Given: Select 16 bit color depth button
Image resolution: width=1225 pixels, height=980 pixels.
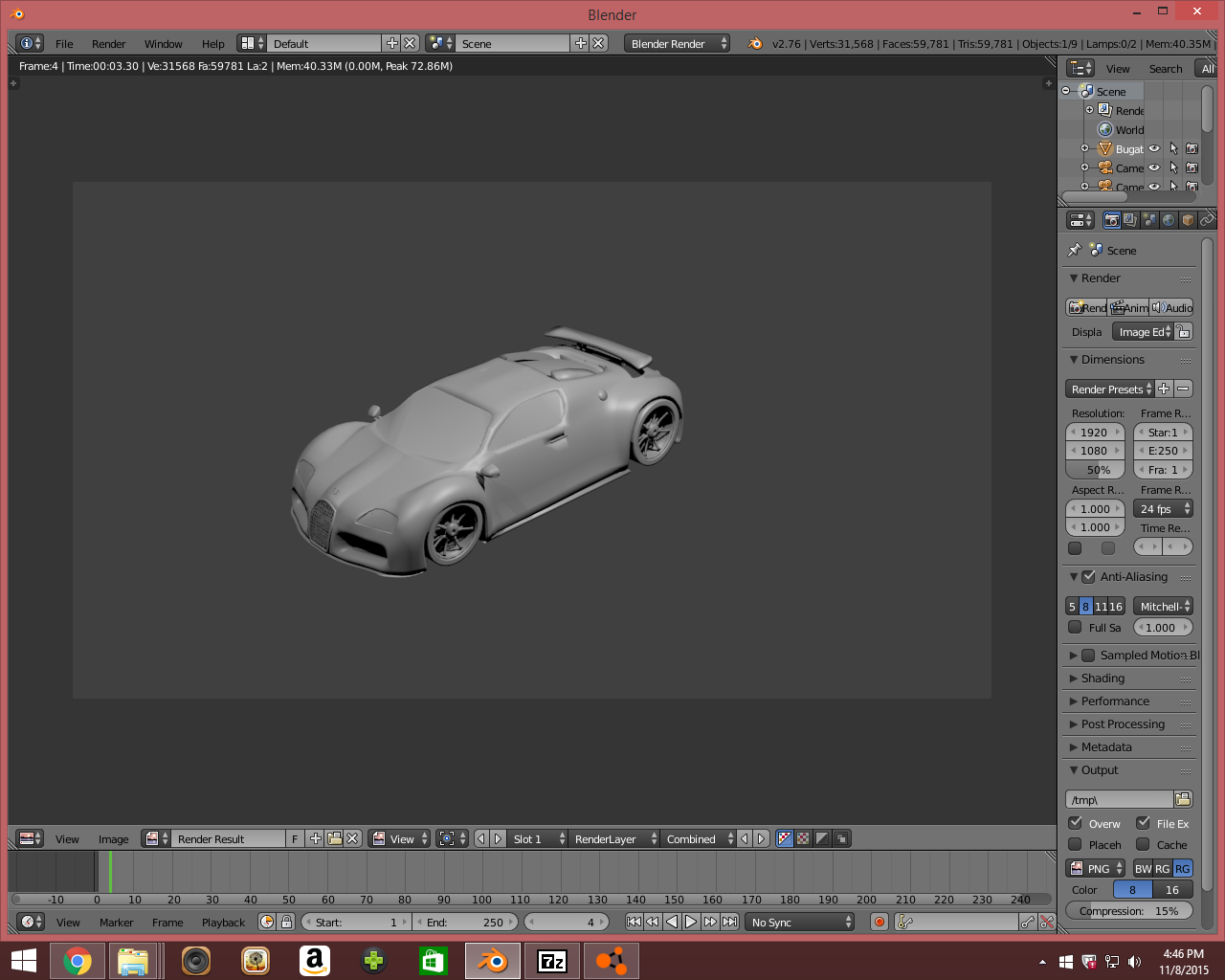Looking at the screenshot, I should click(1172, 889).
